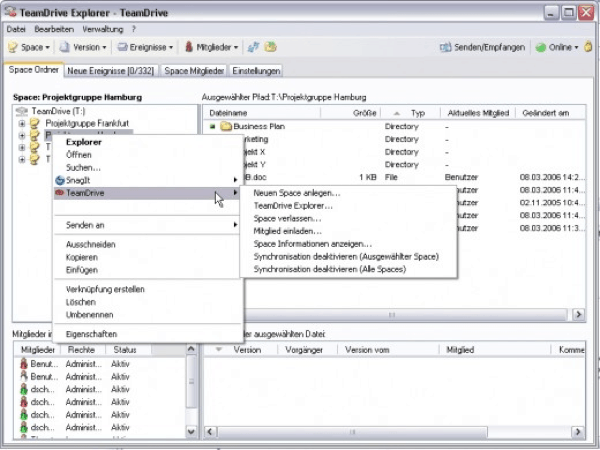The width and height of the screenshot is (600, 450).
Task: Open the Version toolbar dropdown
Action: pos(82,47)
